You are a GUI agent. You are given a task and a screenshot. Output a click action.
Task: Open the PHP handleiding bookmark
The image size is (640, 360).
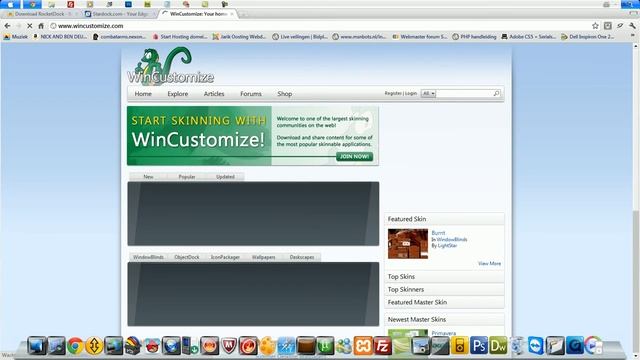point(474,37)
